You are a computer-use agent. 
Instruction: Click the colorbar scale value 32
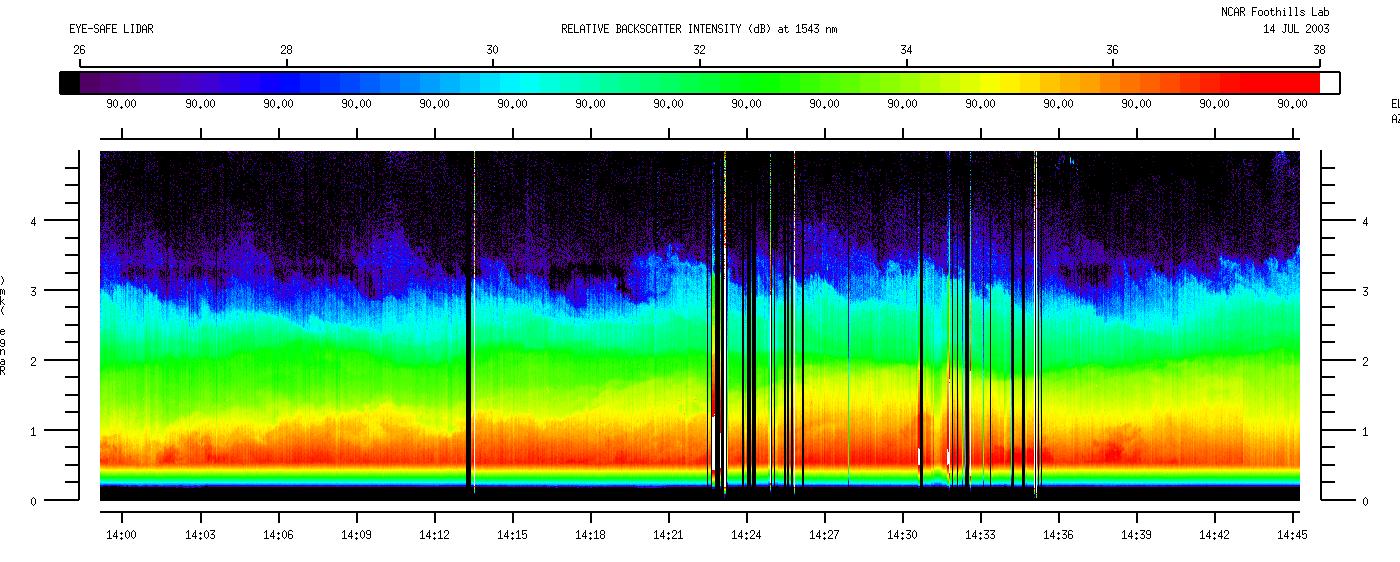click(699, 50)
